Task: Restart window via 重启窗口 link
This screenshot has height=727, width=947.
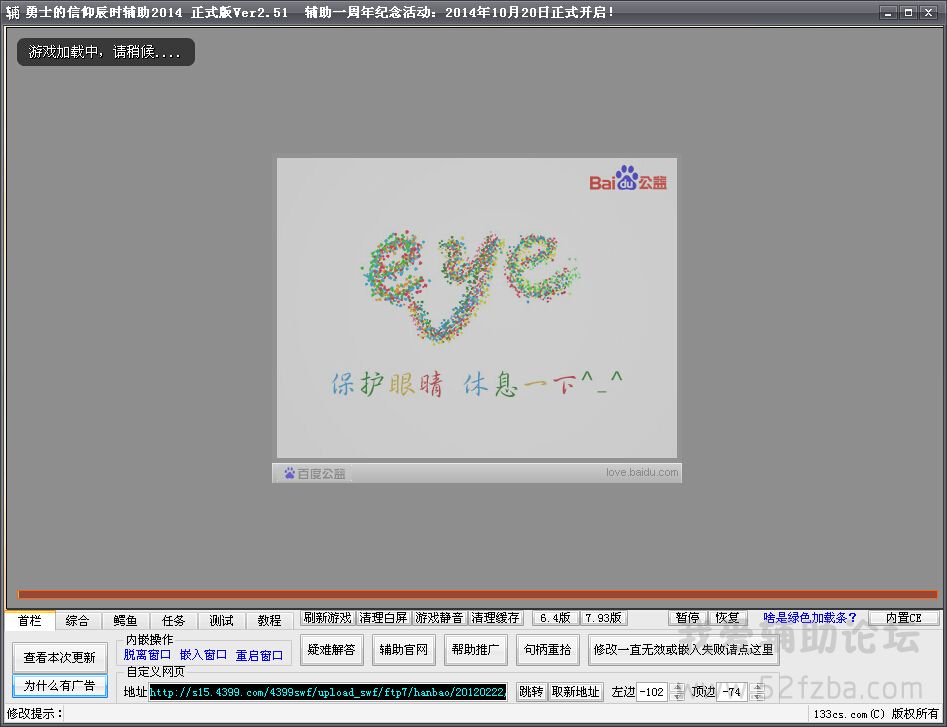Action: [x=259, y=655]
